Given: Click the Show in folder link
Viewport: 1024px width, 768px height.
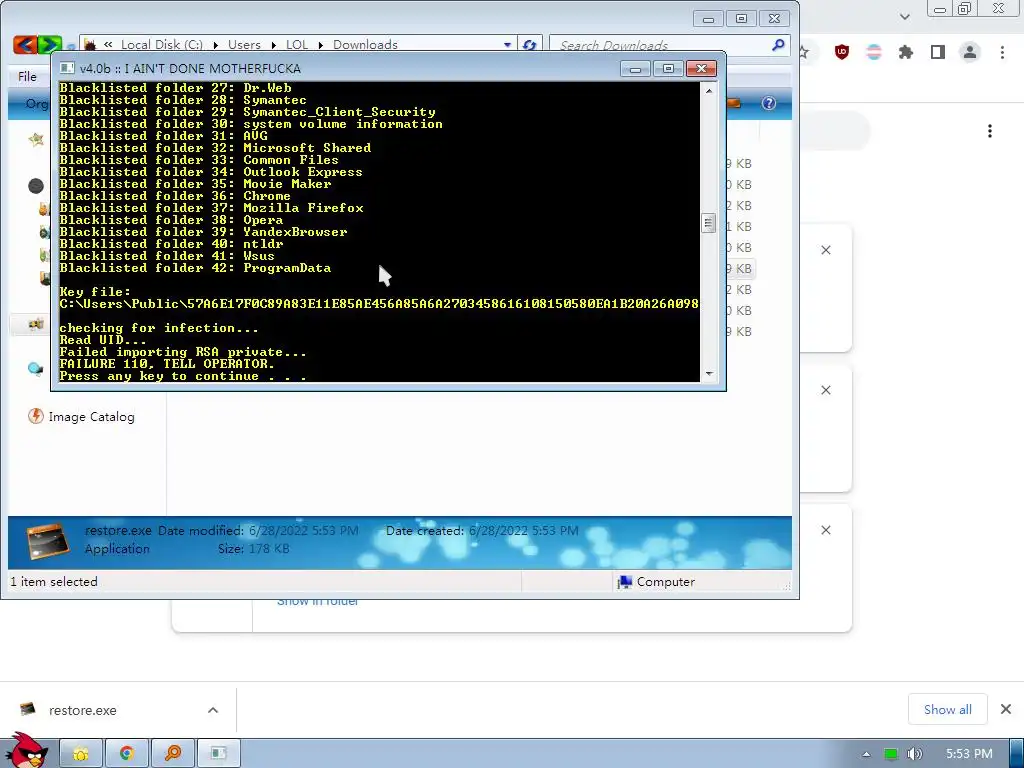Looking at the screenshot, I should point(317,603).
